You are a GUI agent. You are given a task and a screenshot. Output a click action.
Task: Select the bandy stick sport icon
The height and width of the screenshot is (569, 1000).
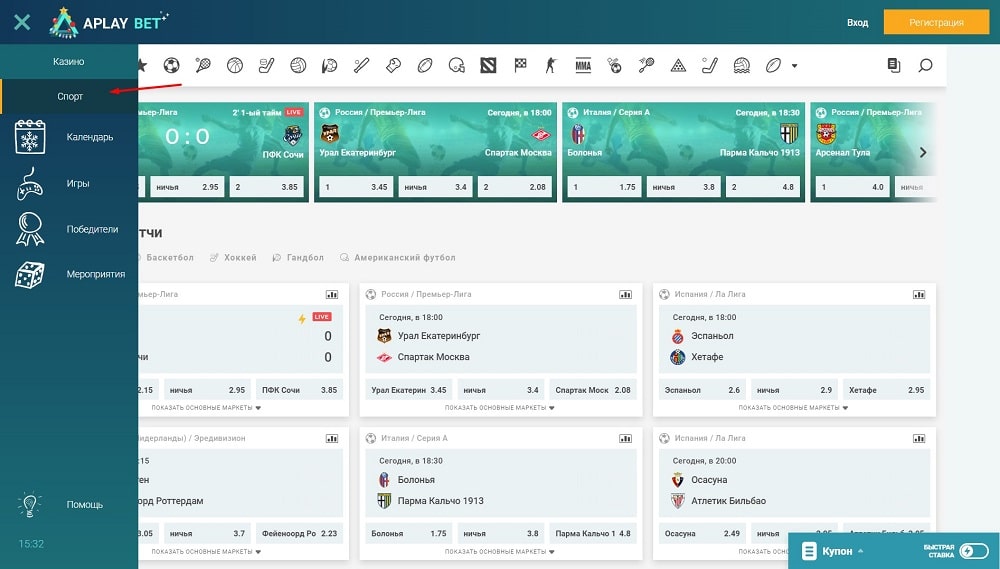coord(710,65)
